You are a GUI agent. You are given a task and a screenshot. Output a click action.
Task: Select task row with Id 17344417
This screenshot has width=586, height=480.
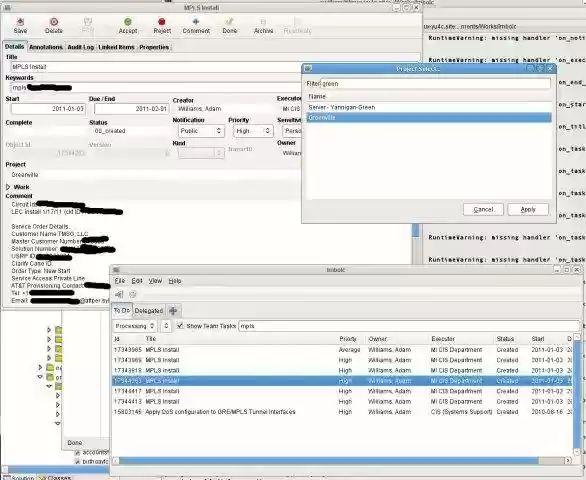click(x=342, y=391)
